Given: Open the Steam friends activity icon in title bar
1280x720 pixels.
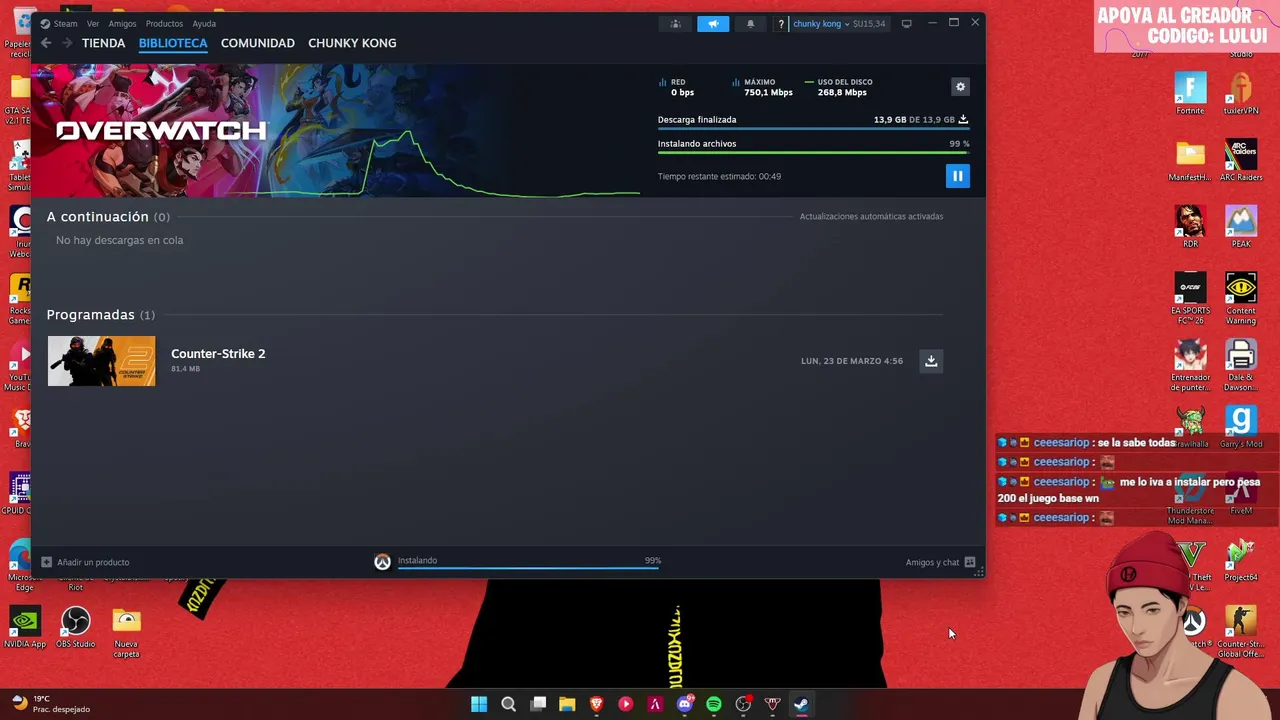Looking at the screenshot, I should pyautogui.click(x=676, y=23).
